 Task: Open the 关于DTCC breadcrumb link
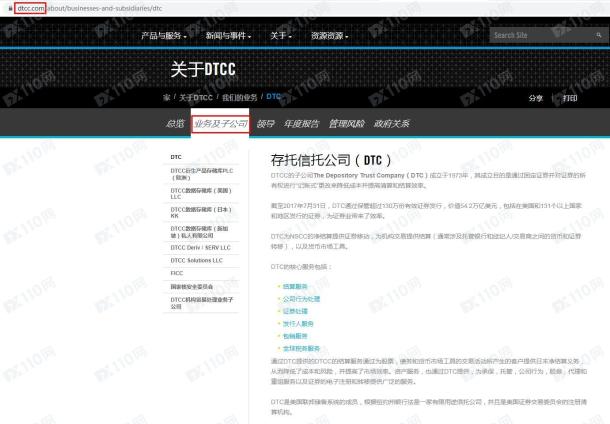click(x=196, y=97)
